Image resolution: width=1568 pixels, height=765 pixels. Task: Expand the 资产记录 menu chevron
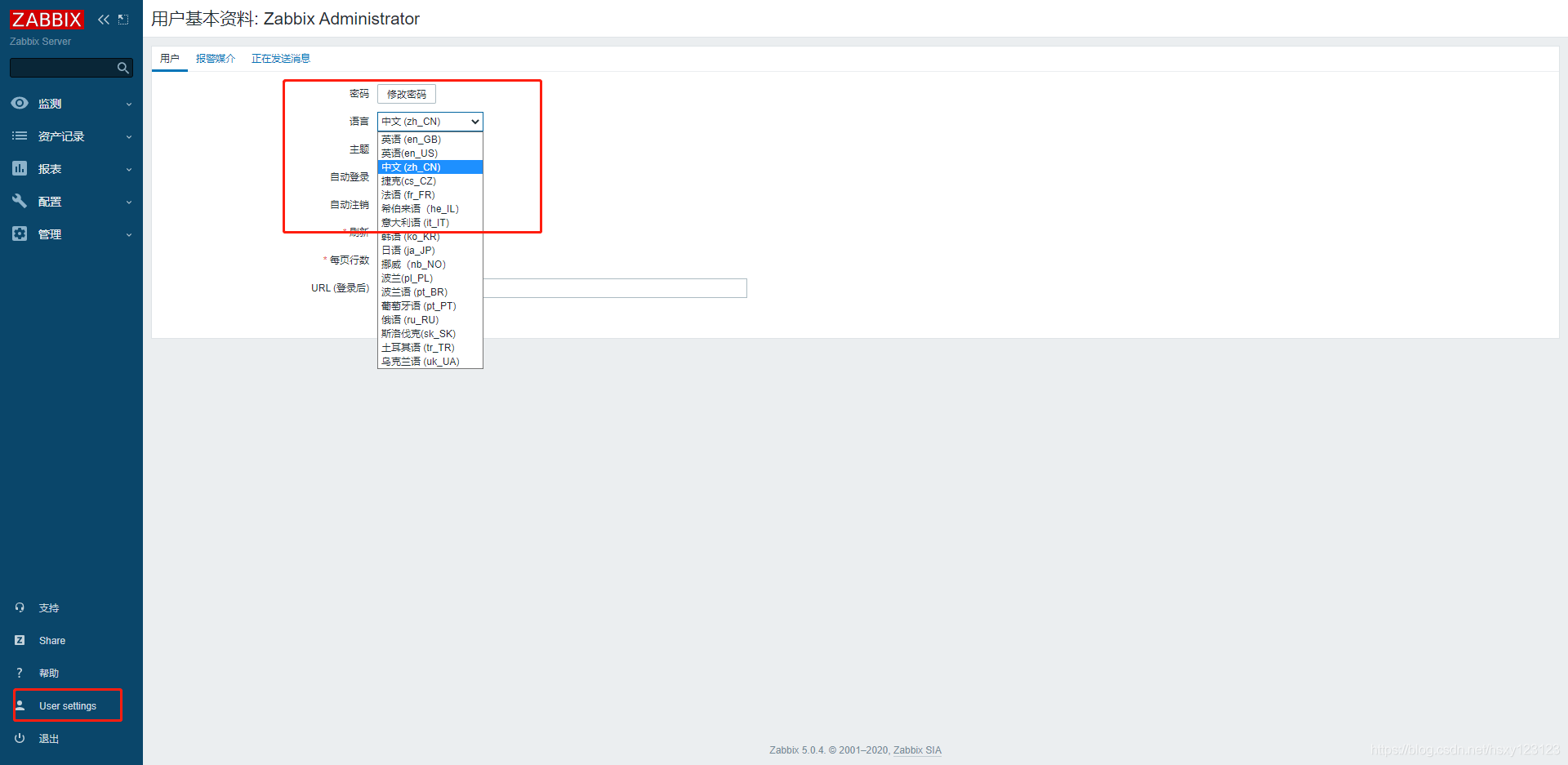[x=129, y=137]
